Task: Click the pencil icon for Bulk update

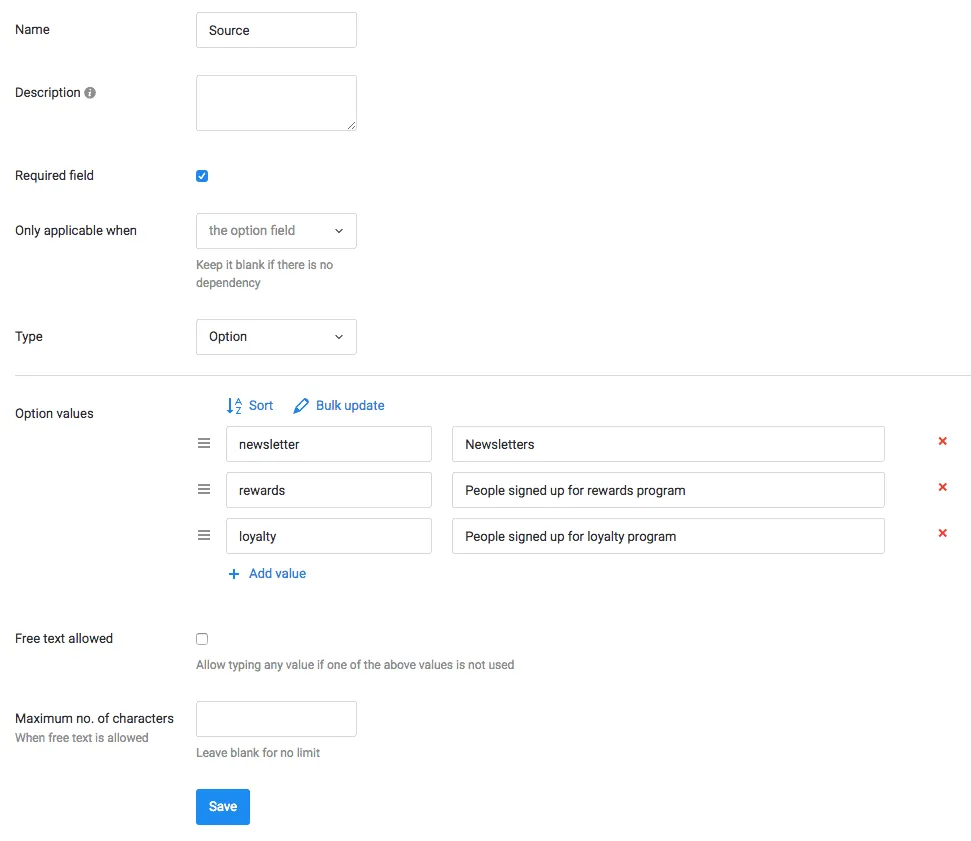Action: pyautogui.click(x=301, y=405)
